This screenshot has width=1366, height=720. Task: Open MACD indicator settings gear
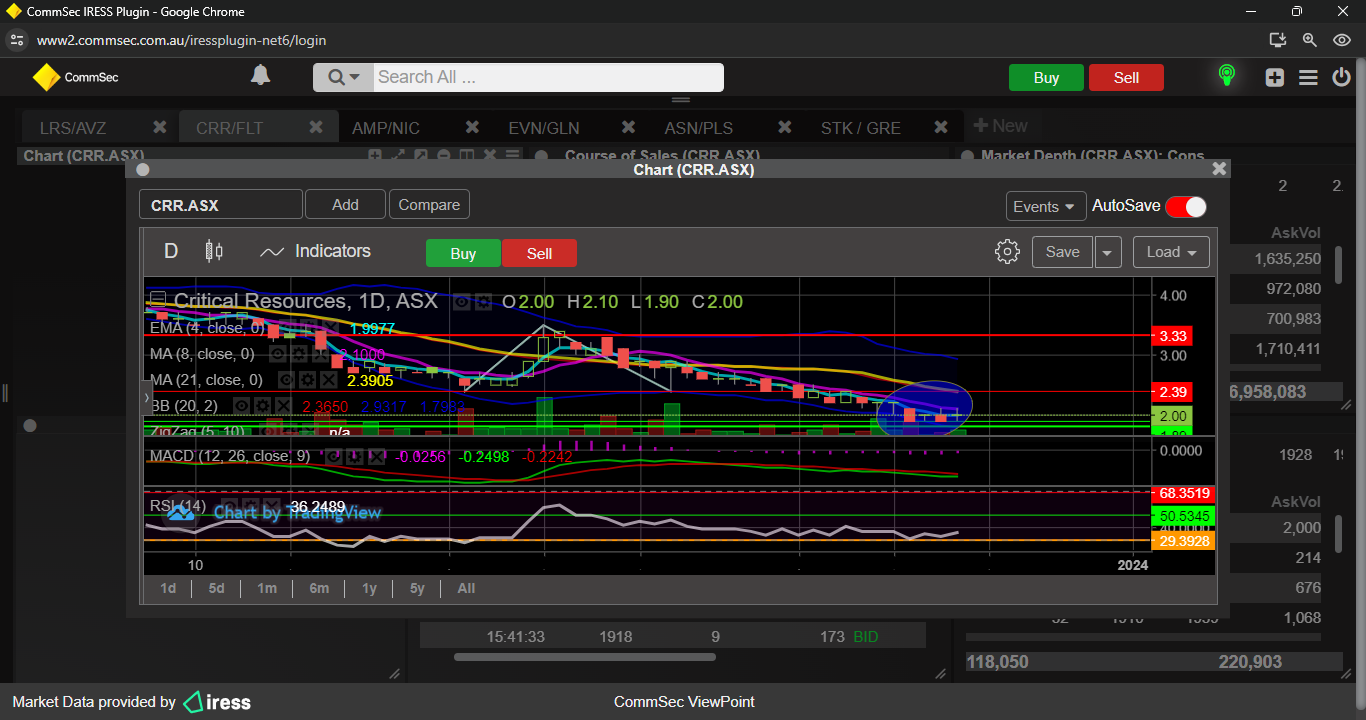(x=355, y=456)
